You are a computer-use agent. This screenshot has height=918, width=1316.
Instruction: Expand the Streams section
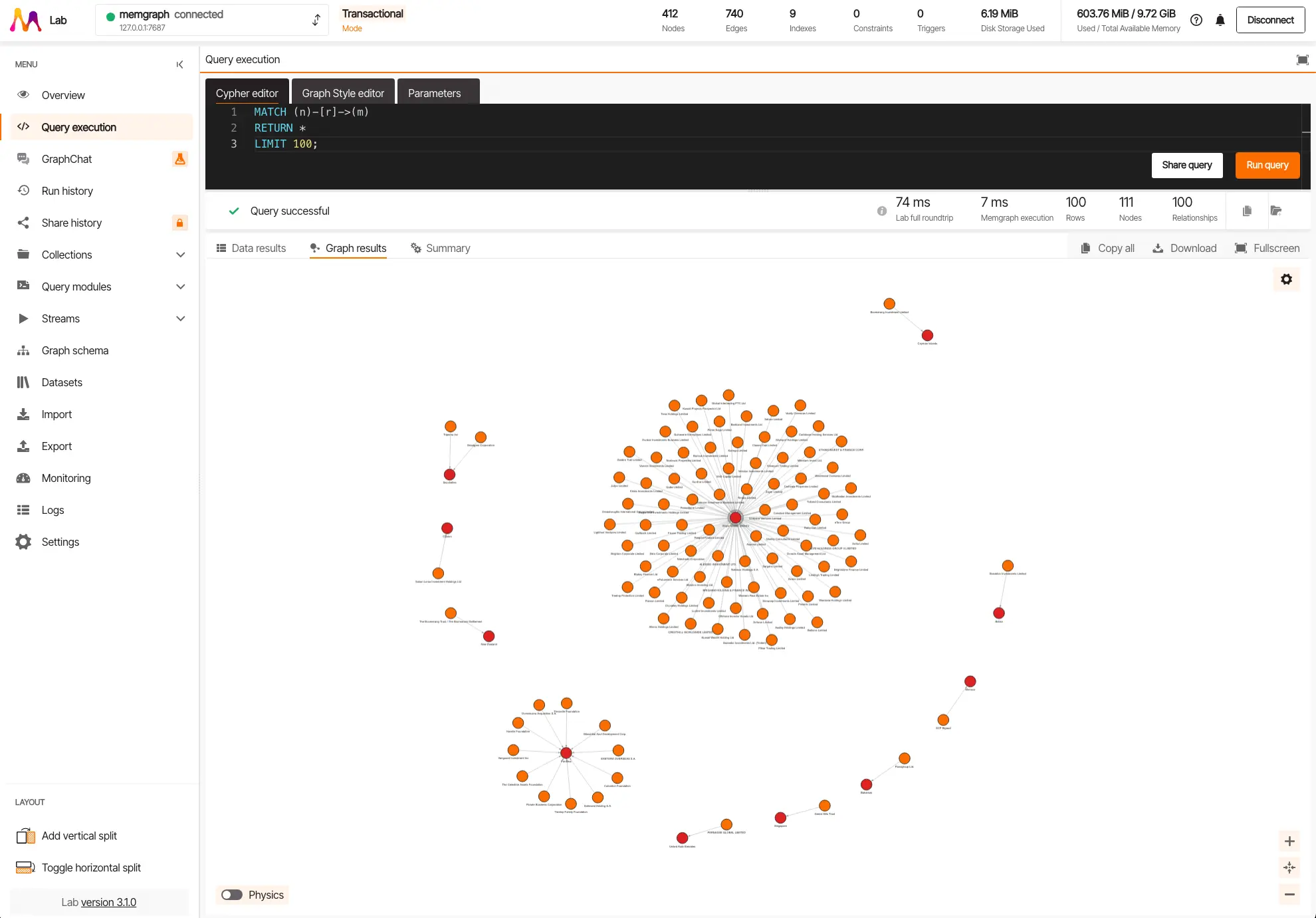(180, 318)
